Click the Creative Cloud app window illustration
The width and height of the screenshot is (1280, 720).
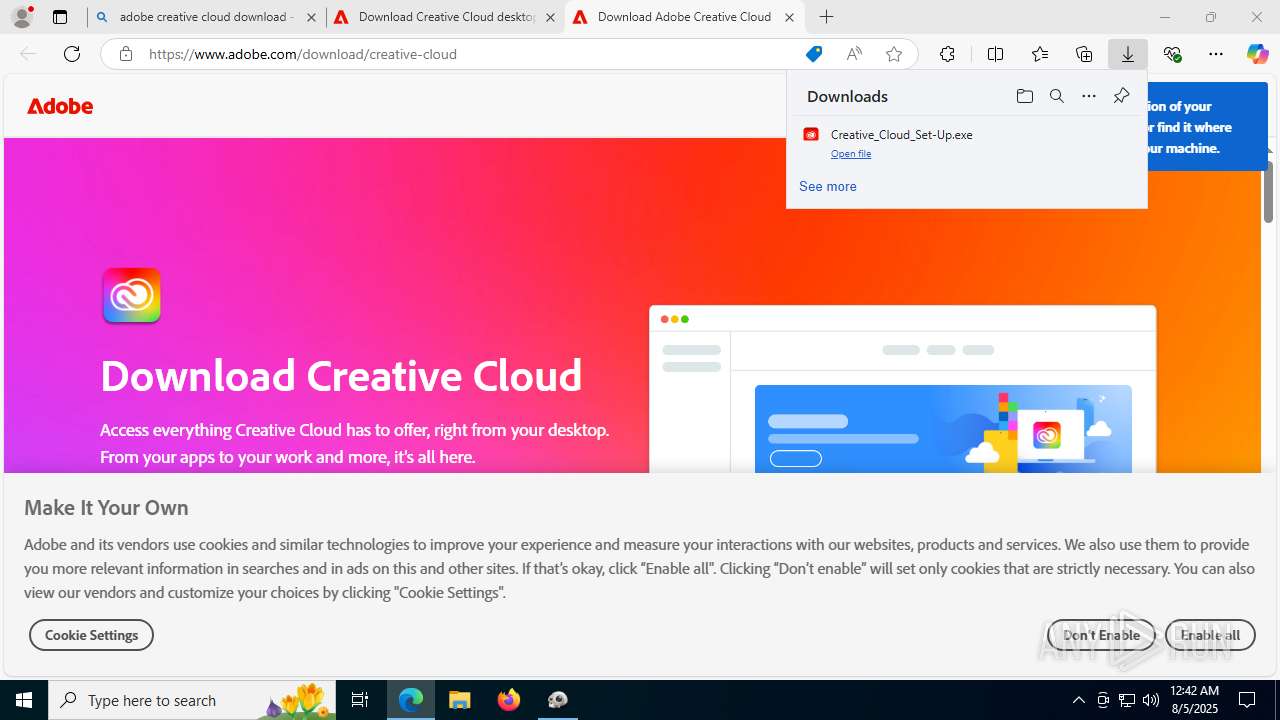(902, 389)
